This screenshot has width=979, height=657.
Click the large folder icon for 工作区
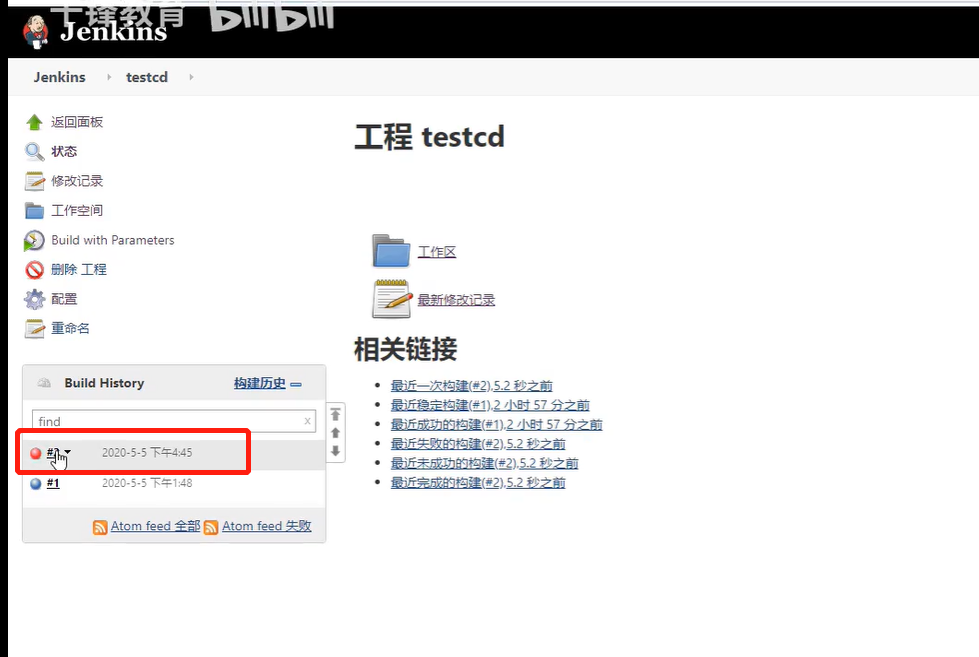[x=391, y=251]
